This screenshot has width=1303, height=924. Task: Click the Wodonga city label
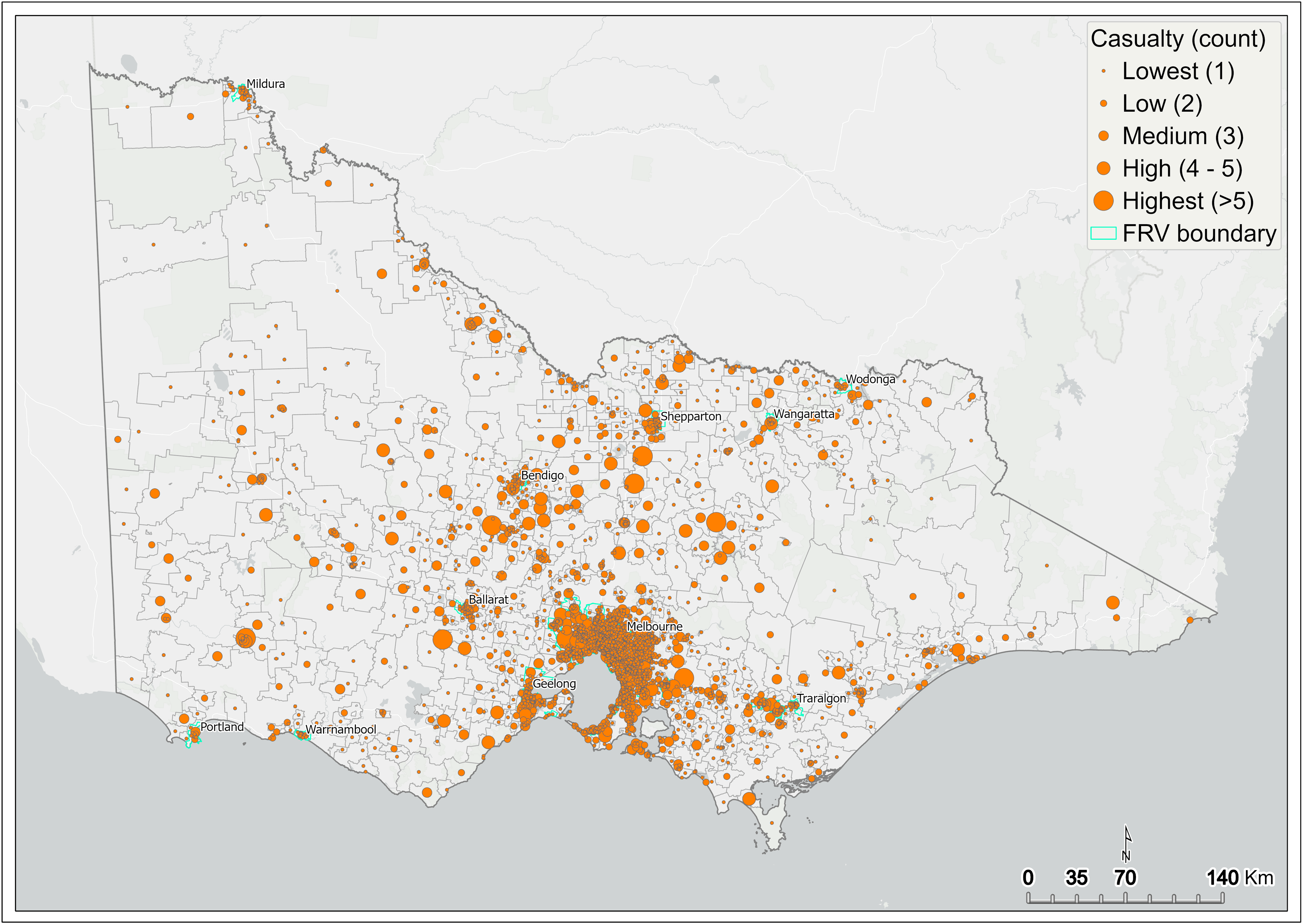coord(871,379)
